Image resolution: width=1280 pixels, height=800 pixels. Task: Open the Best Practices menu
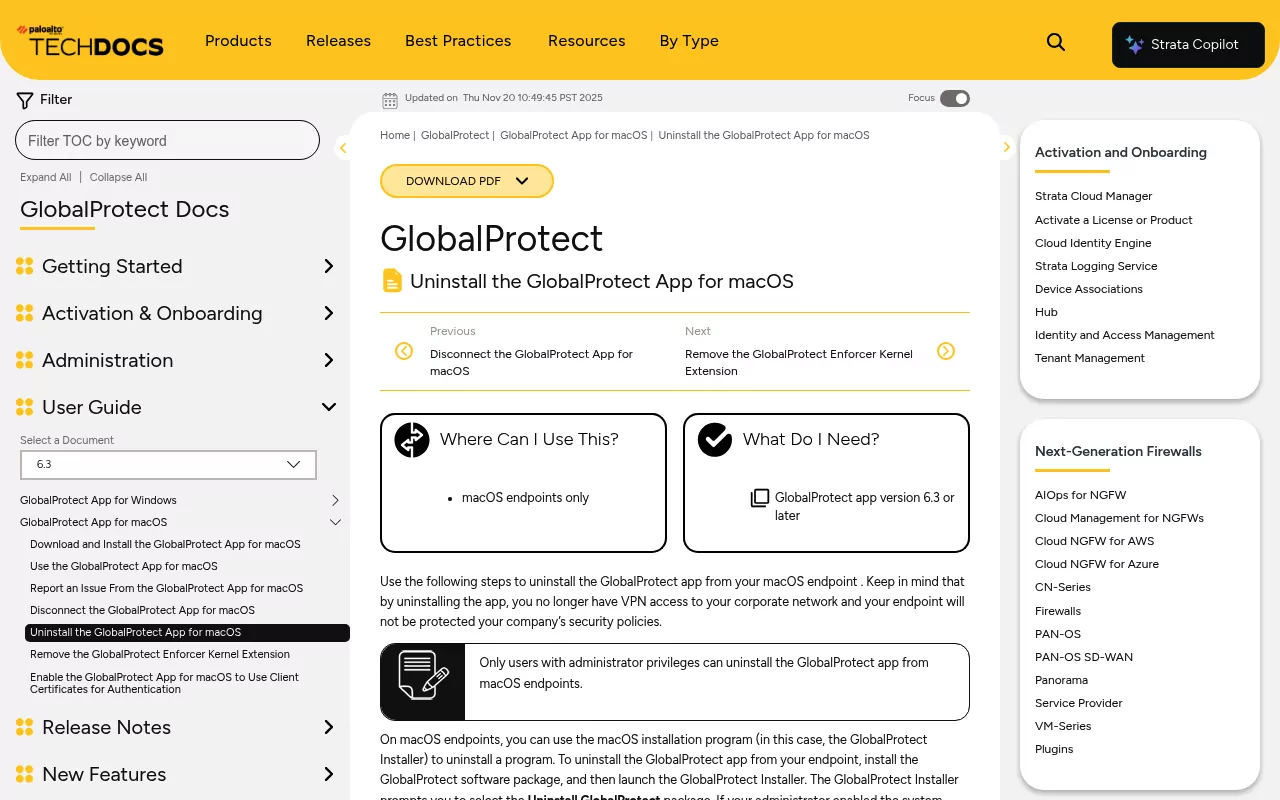click(x=458, y=41)
